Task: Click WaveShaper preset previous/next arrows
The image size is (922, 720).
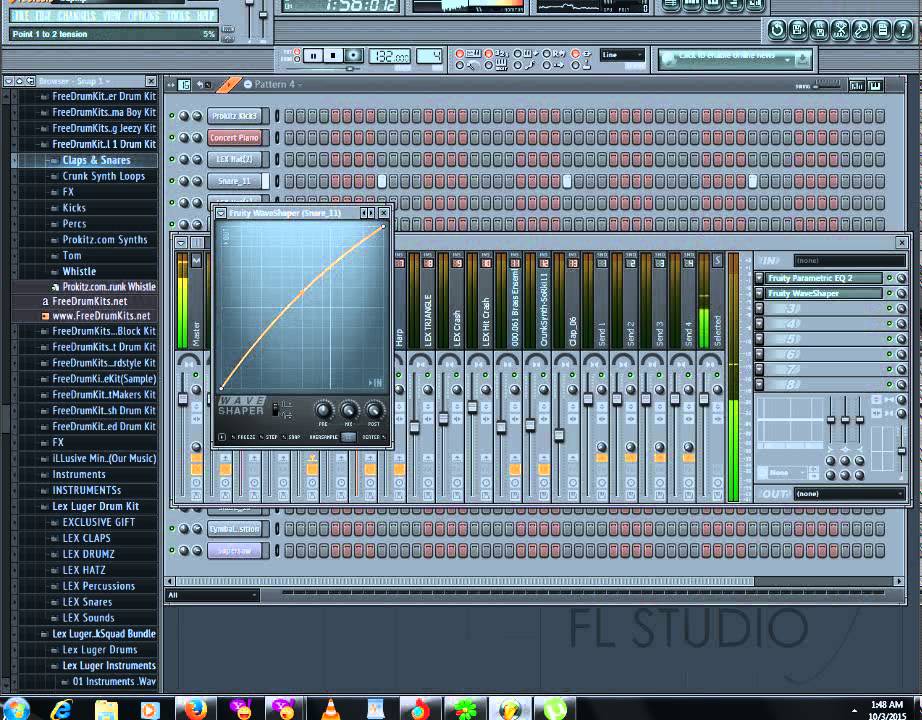Action: coord(368,213)
